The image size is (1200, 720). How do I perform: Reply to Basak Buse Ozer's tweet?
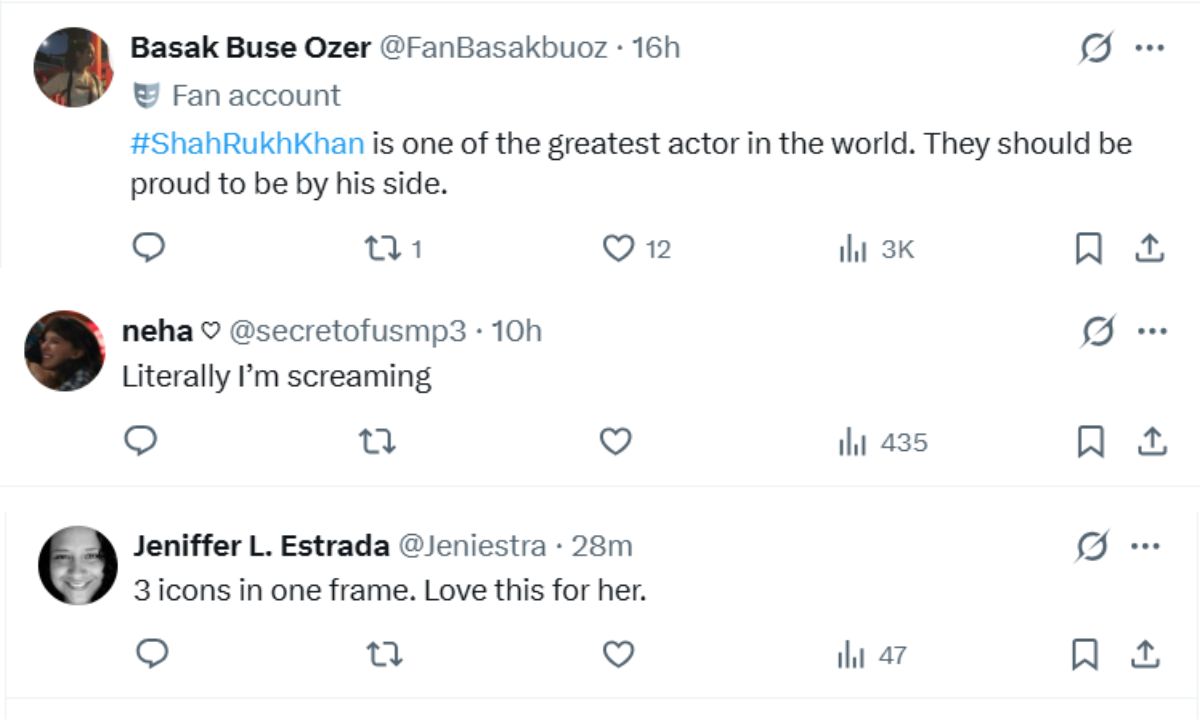149,247
